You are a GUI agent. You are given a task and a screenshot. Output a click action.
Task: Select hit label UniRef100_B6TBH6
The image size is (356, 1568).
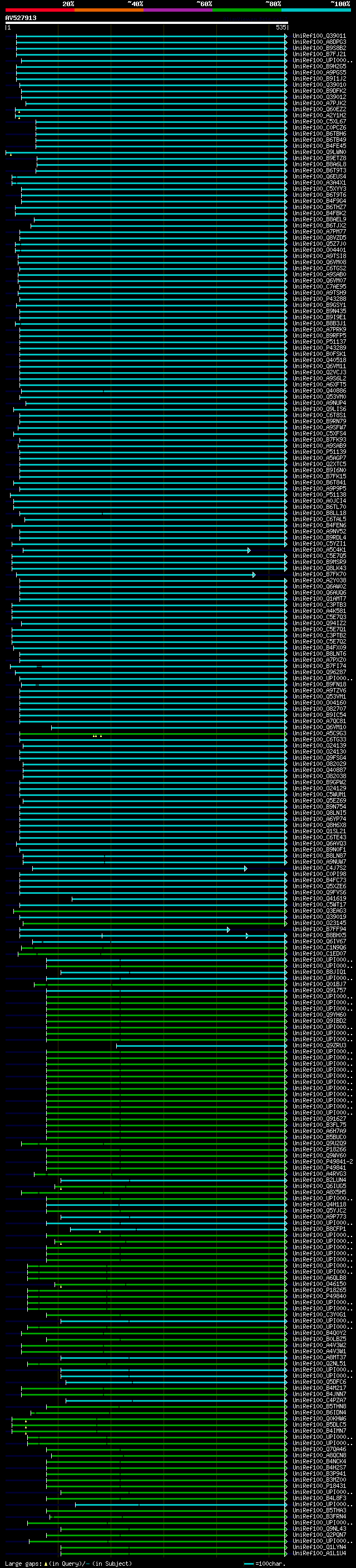(319, 134)
